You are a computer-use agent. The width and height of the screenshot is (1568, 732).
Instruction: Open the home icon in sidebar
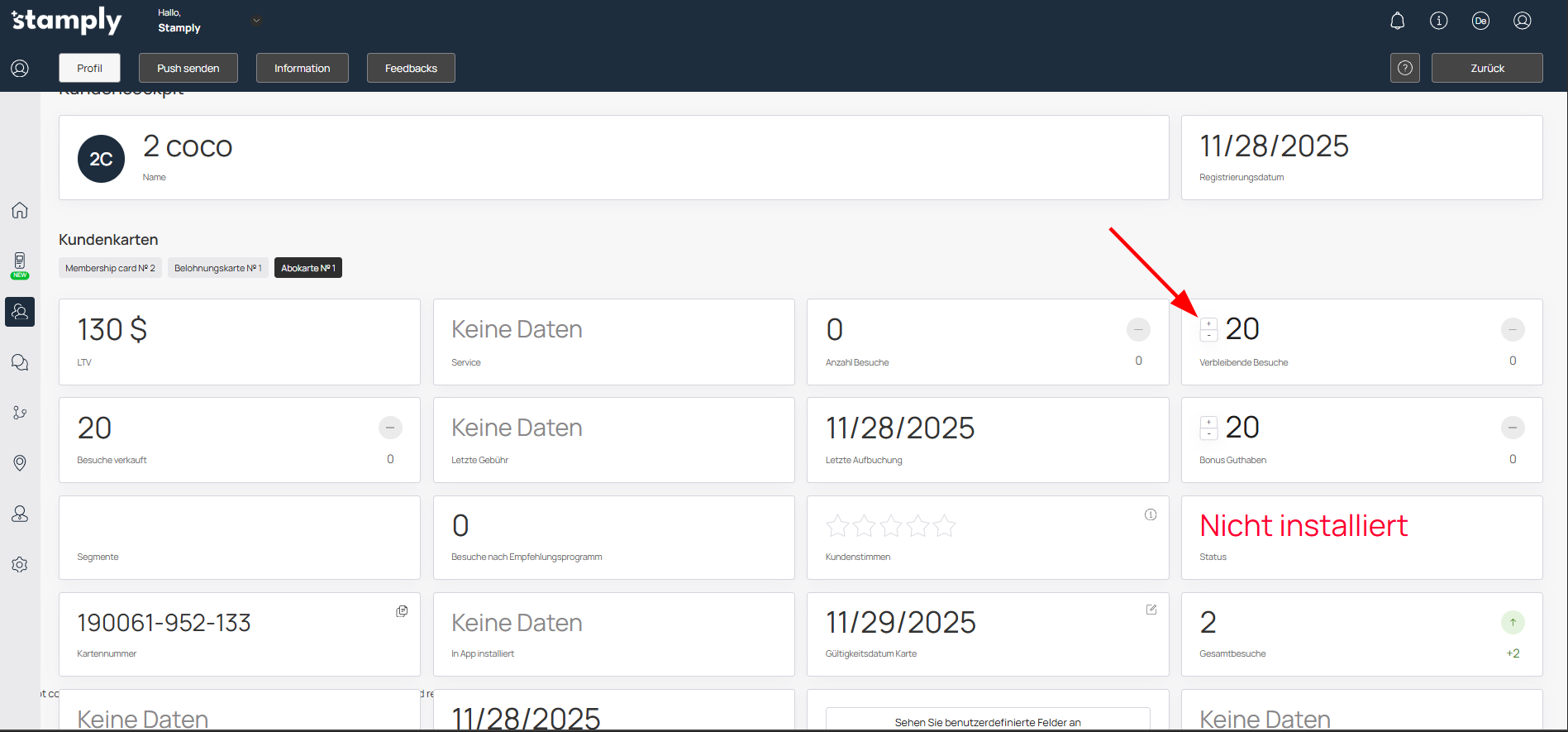[x=20, y=210]
